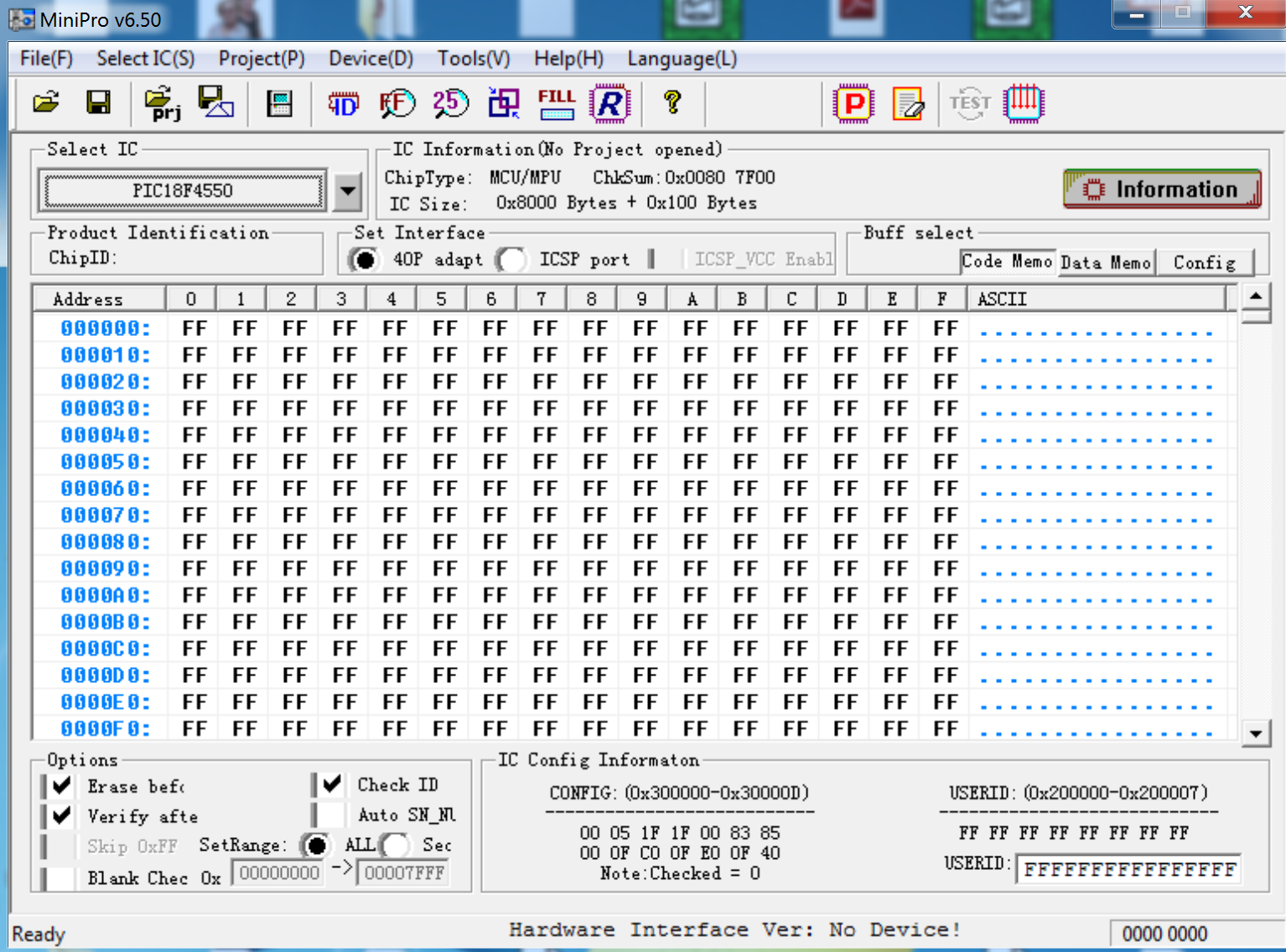Open a project using the prj folder icon

pos(163,103)
